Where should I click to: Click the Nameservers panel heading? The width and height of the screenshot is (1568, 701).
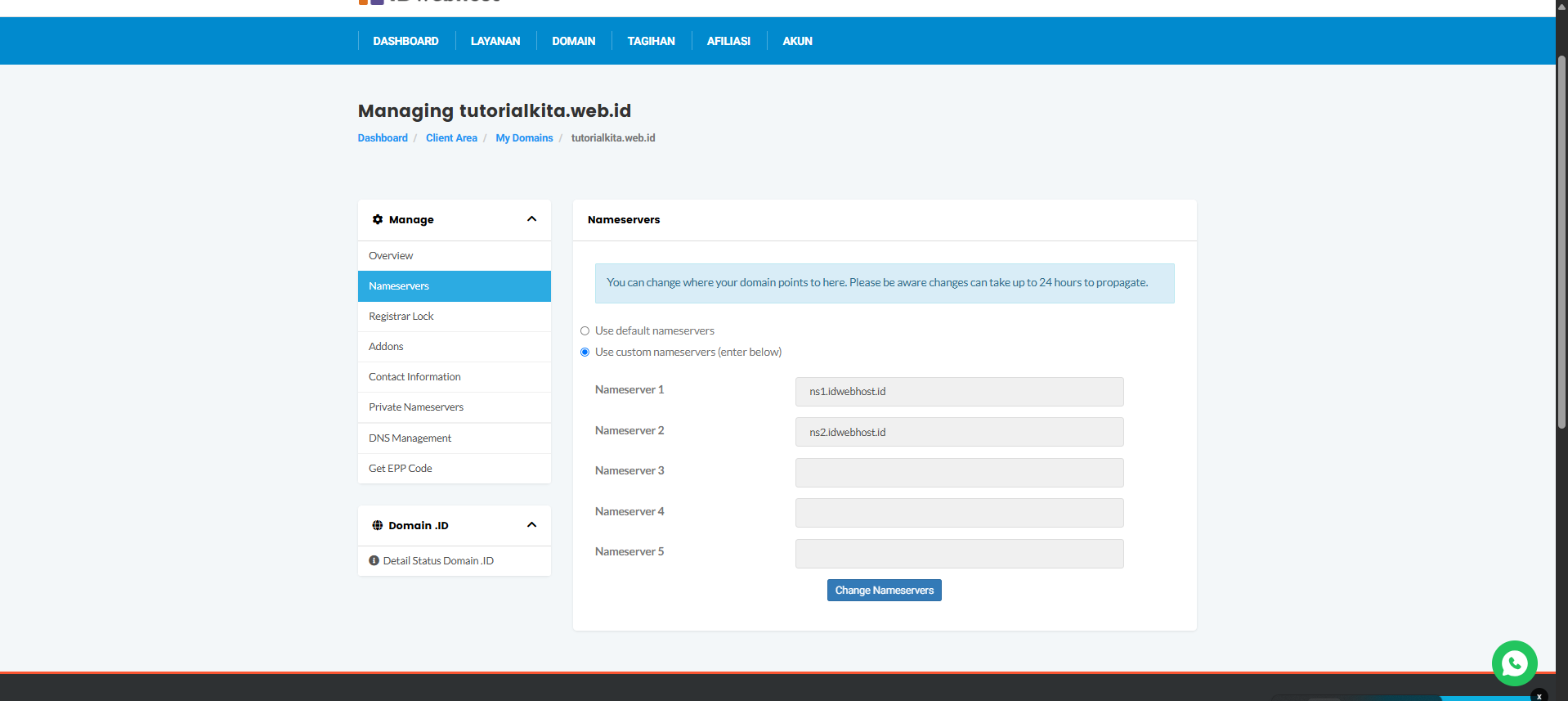coord(624,220)
